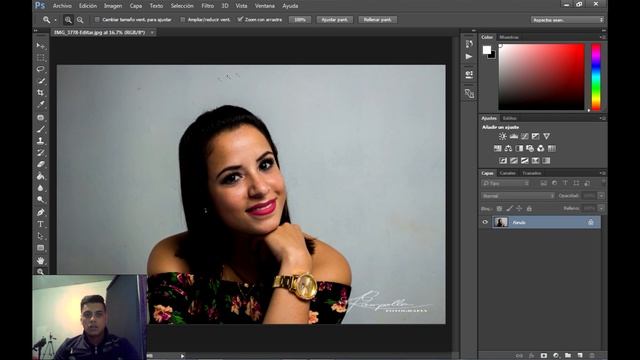Click the zoom in mode icon in options bar
The width and height of the screenshot is (640, 360).
pos(68,20)
